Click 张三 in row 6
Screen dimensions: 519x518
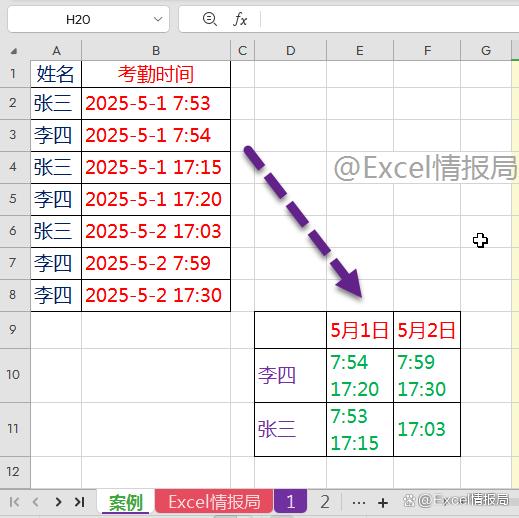coord(56,231)
